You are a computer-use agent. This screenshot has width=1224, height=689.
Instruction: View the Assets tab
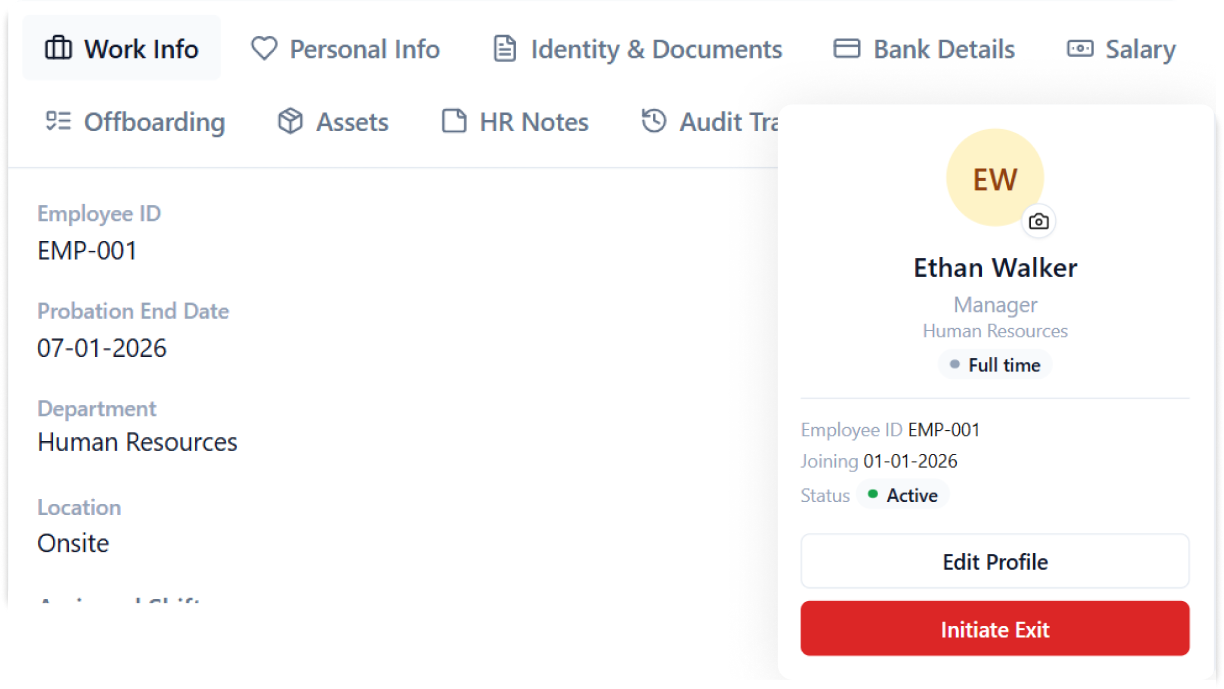333,122
